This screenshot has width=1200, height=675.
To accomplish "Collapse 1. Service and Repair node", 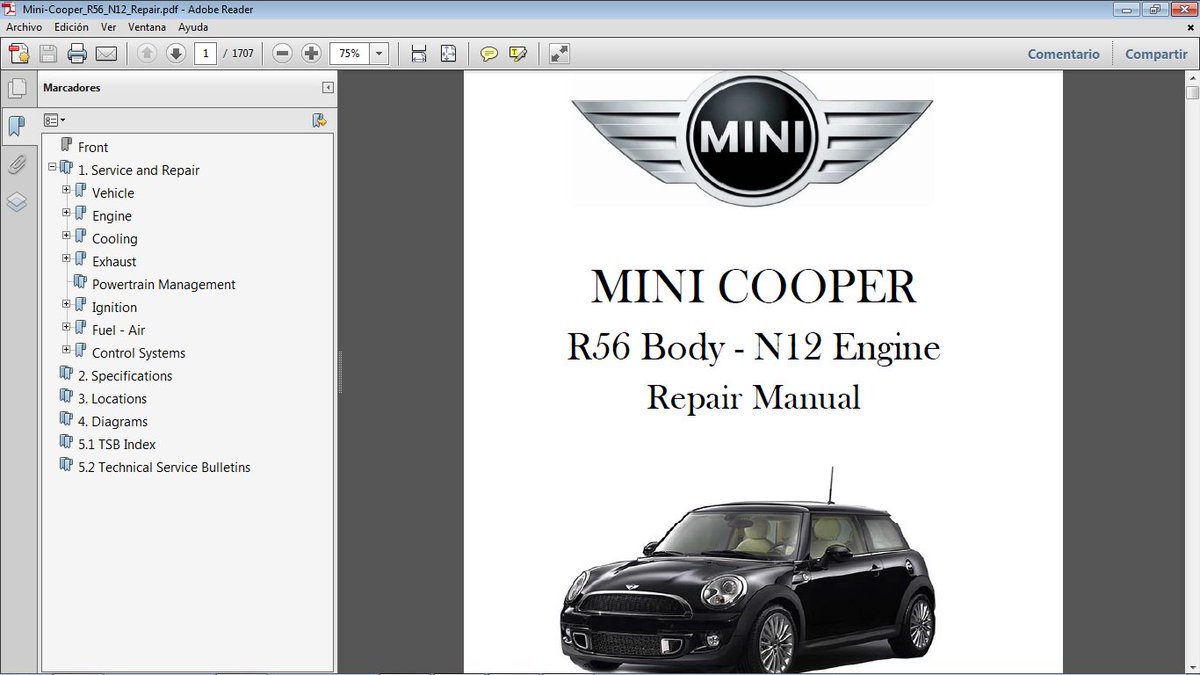I will (52, 166).
